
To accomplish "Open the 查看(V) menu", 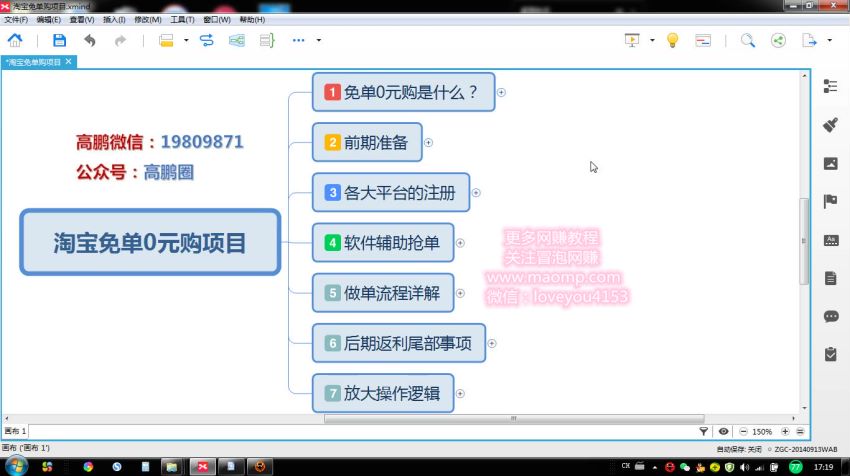I will point(81,20).
